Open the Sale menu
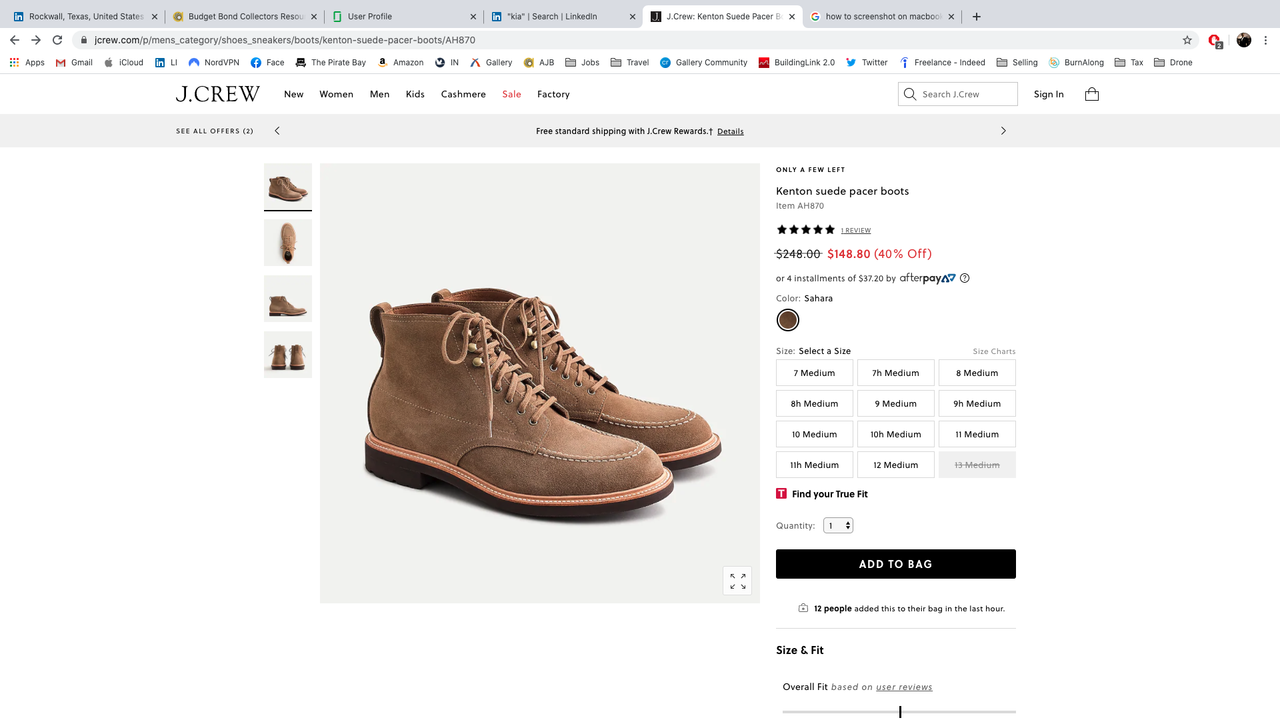The image size is (1280, 720). click(512, 94)
